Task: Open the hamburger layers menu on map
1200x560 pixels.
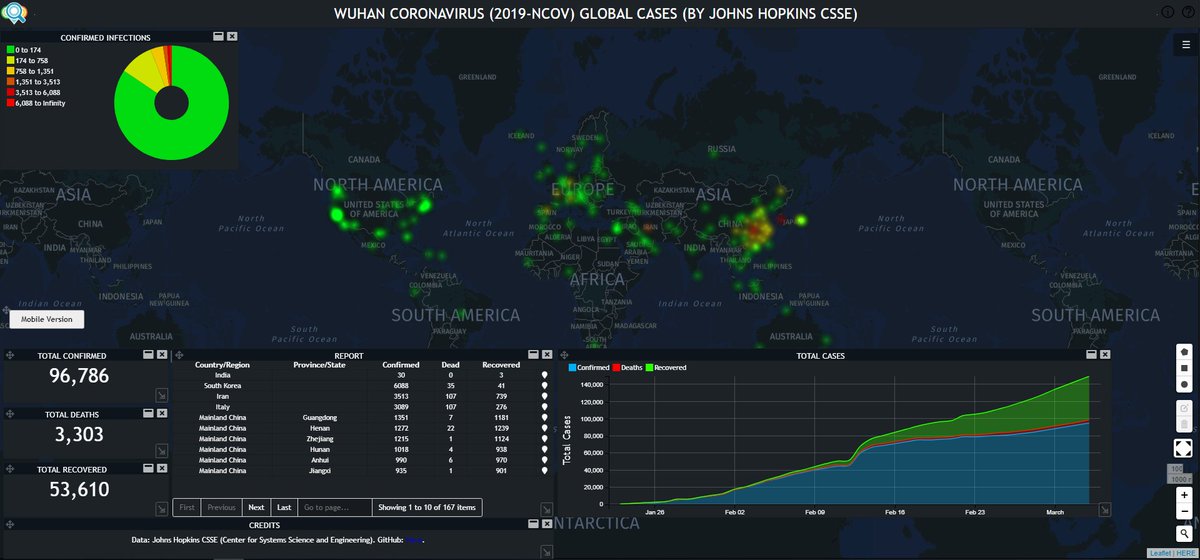Action: point(1185,44)
